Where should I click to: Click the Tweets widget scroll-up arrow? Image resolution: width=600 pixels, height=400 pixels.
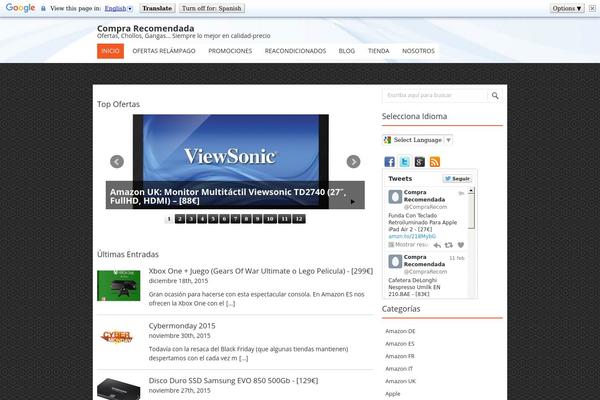tap(471, 190)
